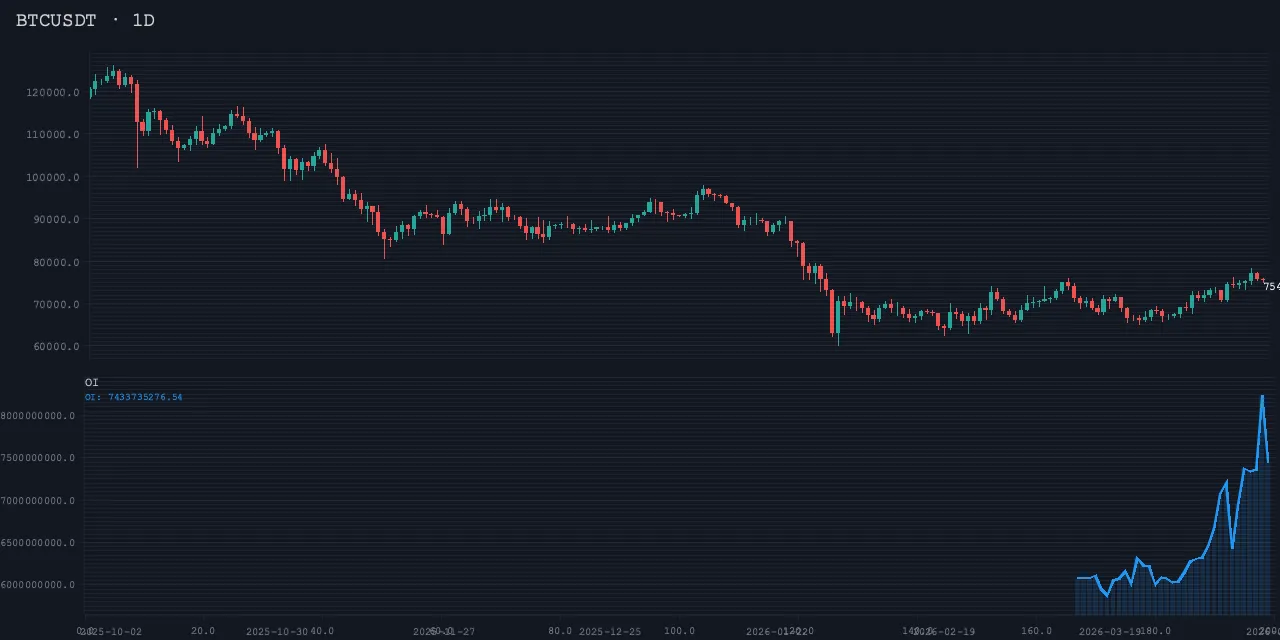This screenshot has width=1280, height=640.
Task: Click the blue OI: 7433735276.54 legend value
Action: point(133,397)
